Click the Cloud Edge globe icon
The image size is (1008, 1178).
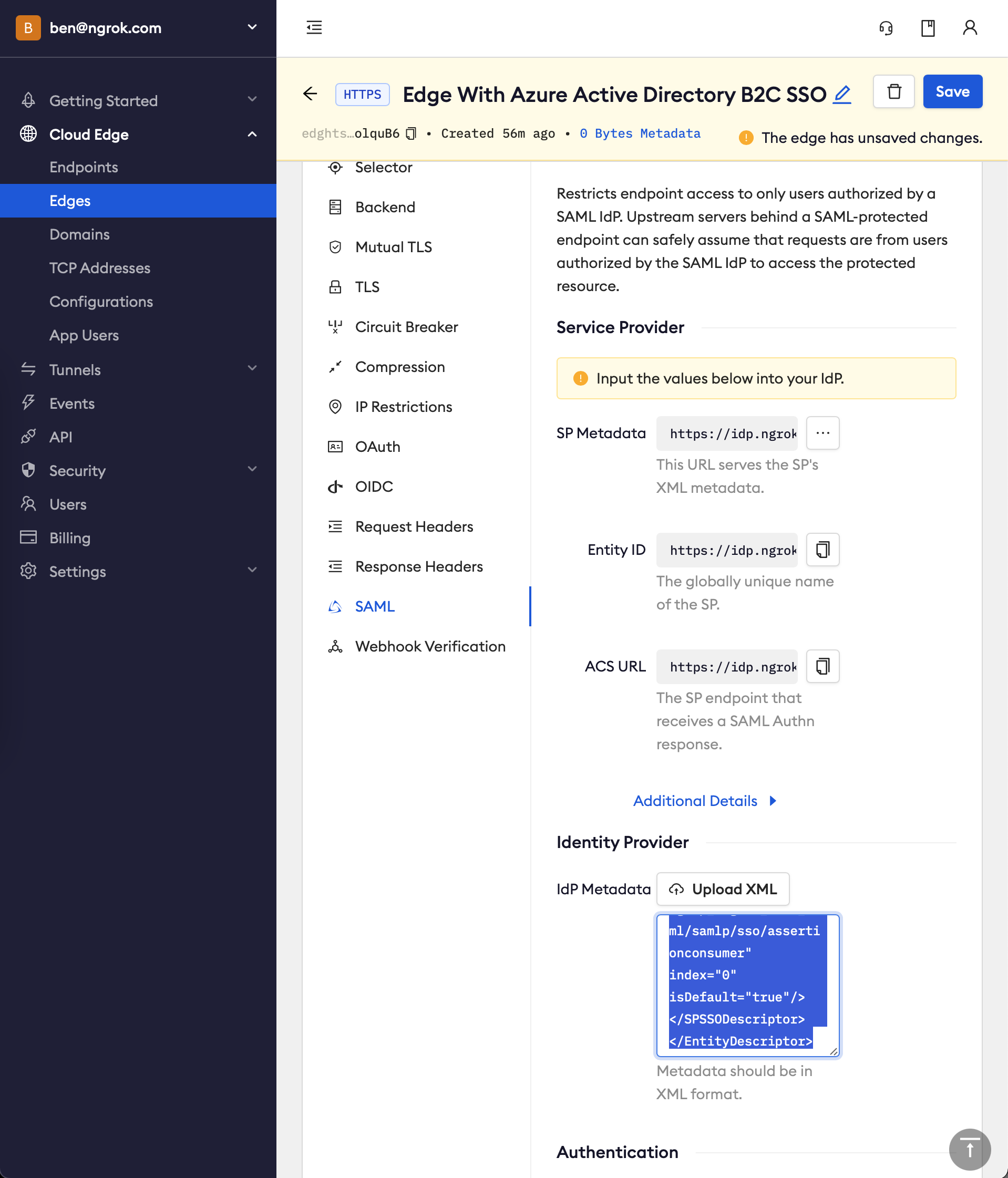tap(28, 134)
